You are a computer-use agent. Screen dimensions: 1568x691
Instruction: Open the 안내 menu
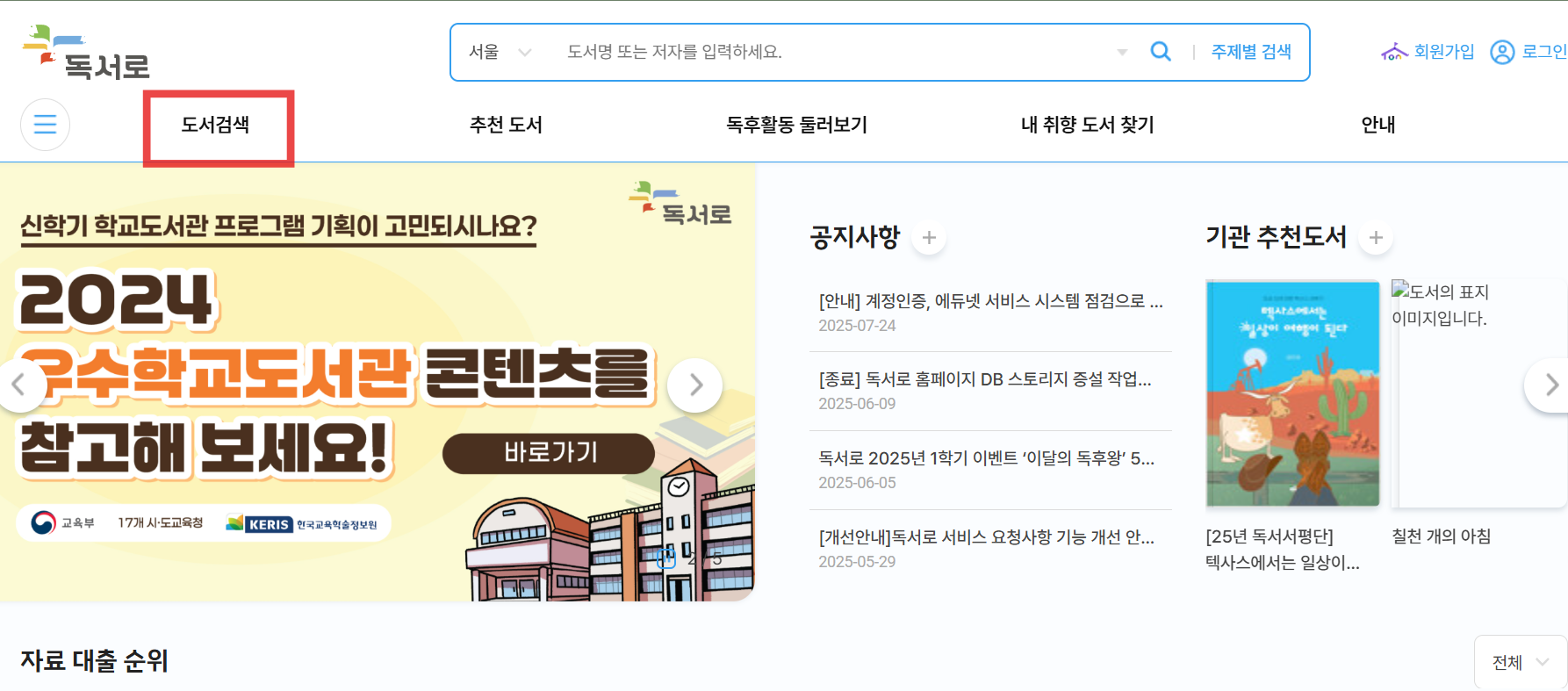1377,125
